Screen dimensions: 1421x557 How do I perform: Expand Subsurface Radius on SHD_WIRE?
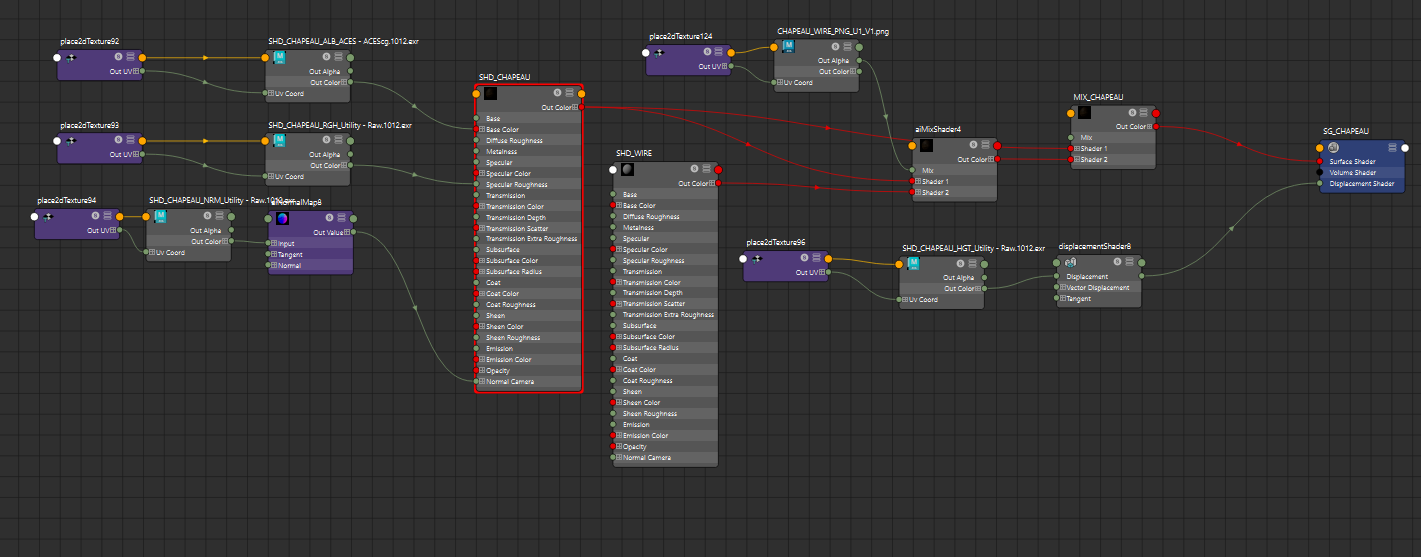[x=618, y=348]
